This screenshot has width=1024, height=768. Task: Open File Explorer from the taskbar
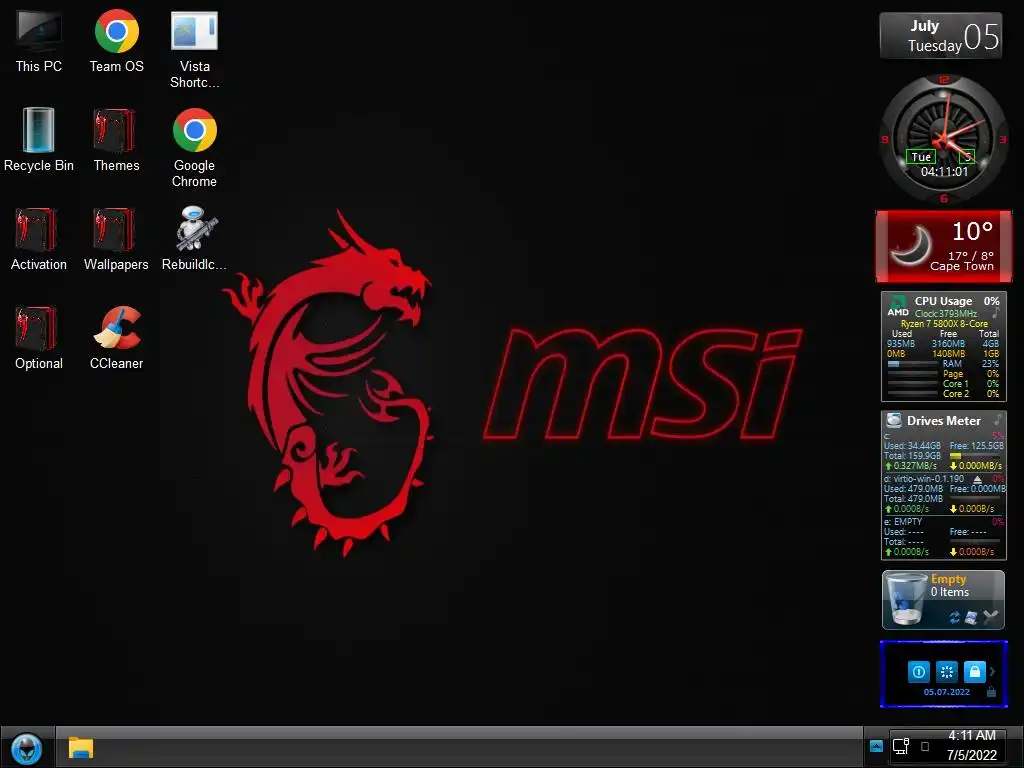coord(81,748)
